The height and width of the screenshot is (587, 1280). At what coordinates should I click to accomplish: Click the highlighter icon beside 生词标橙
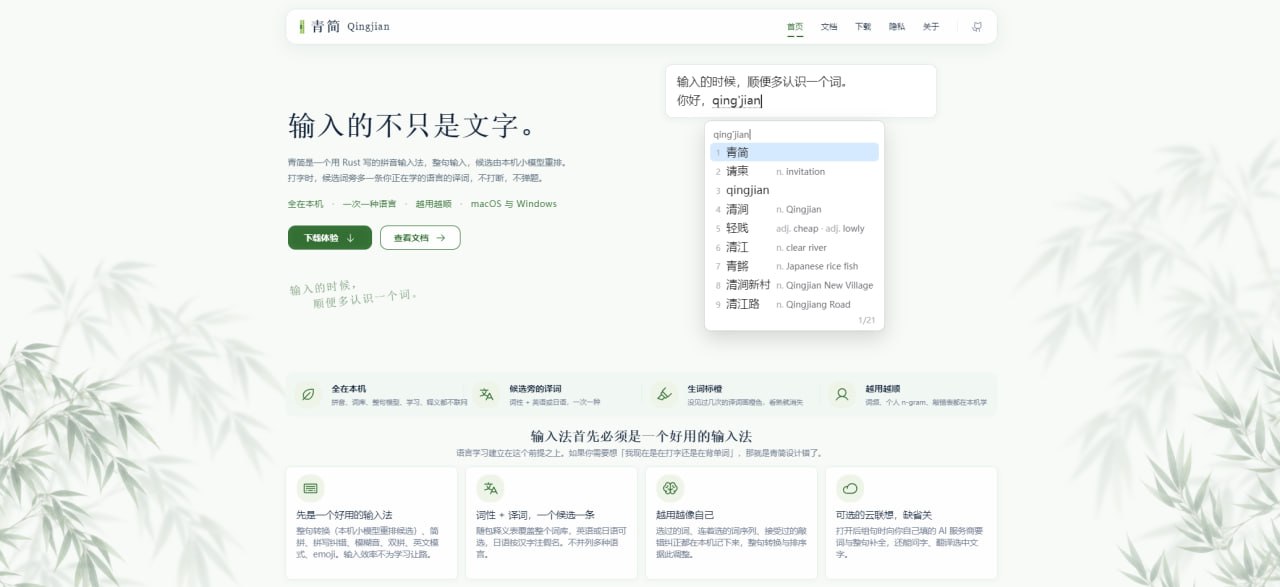664,394
